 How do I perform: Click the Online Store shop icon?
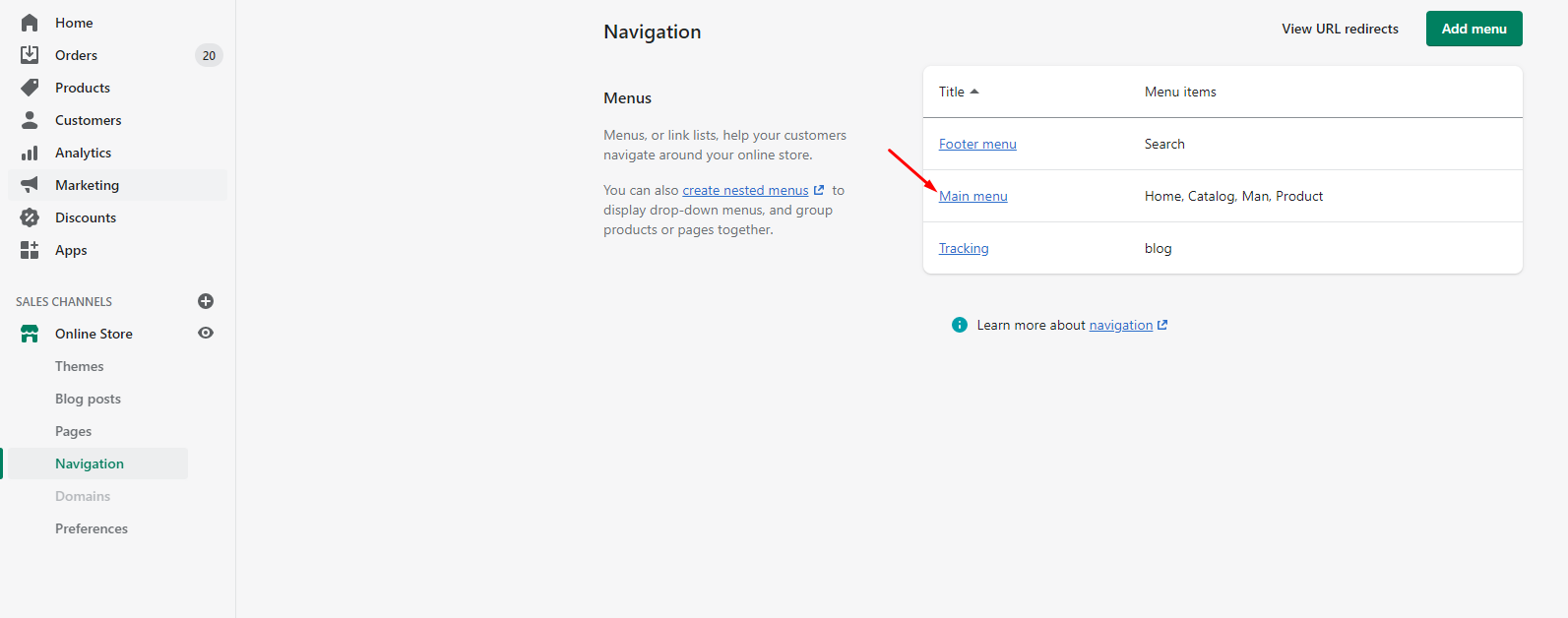point(30,334)
